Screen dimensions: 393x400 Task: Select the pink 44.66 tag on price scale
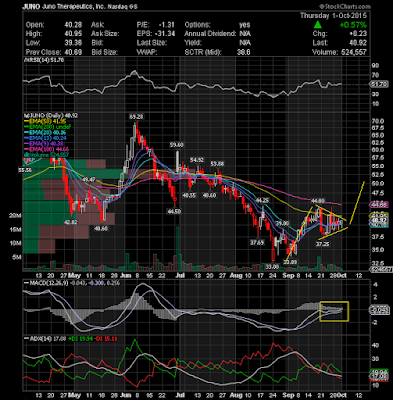pos(379,205)
